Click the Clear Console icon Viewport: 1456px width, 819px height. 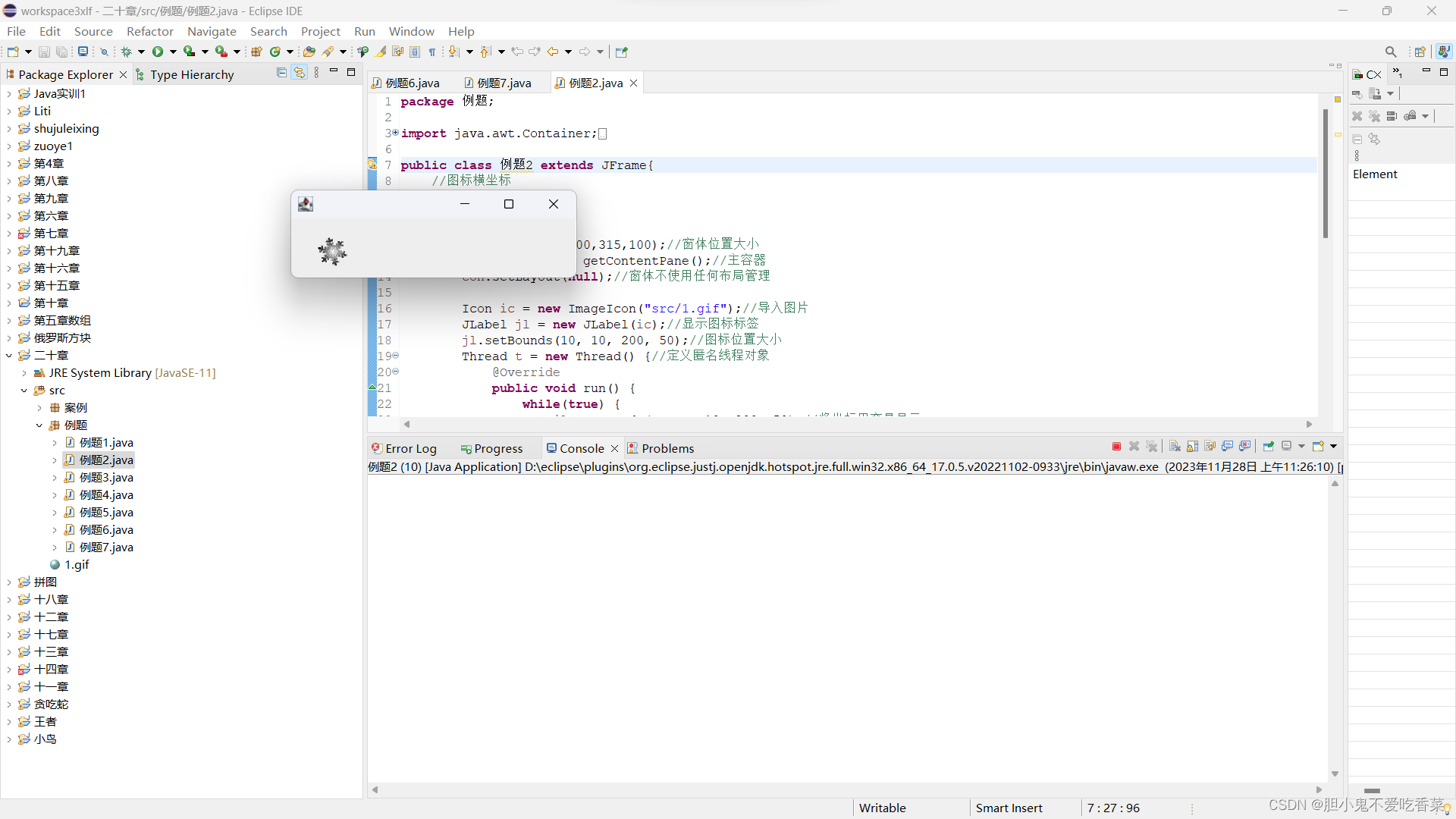(x=1175, y=447)
